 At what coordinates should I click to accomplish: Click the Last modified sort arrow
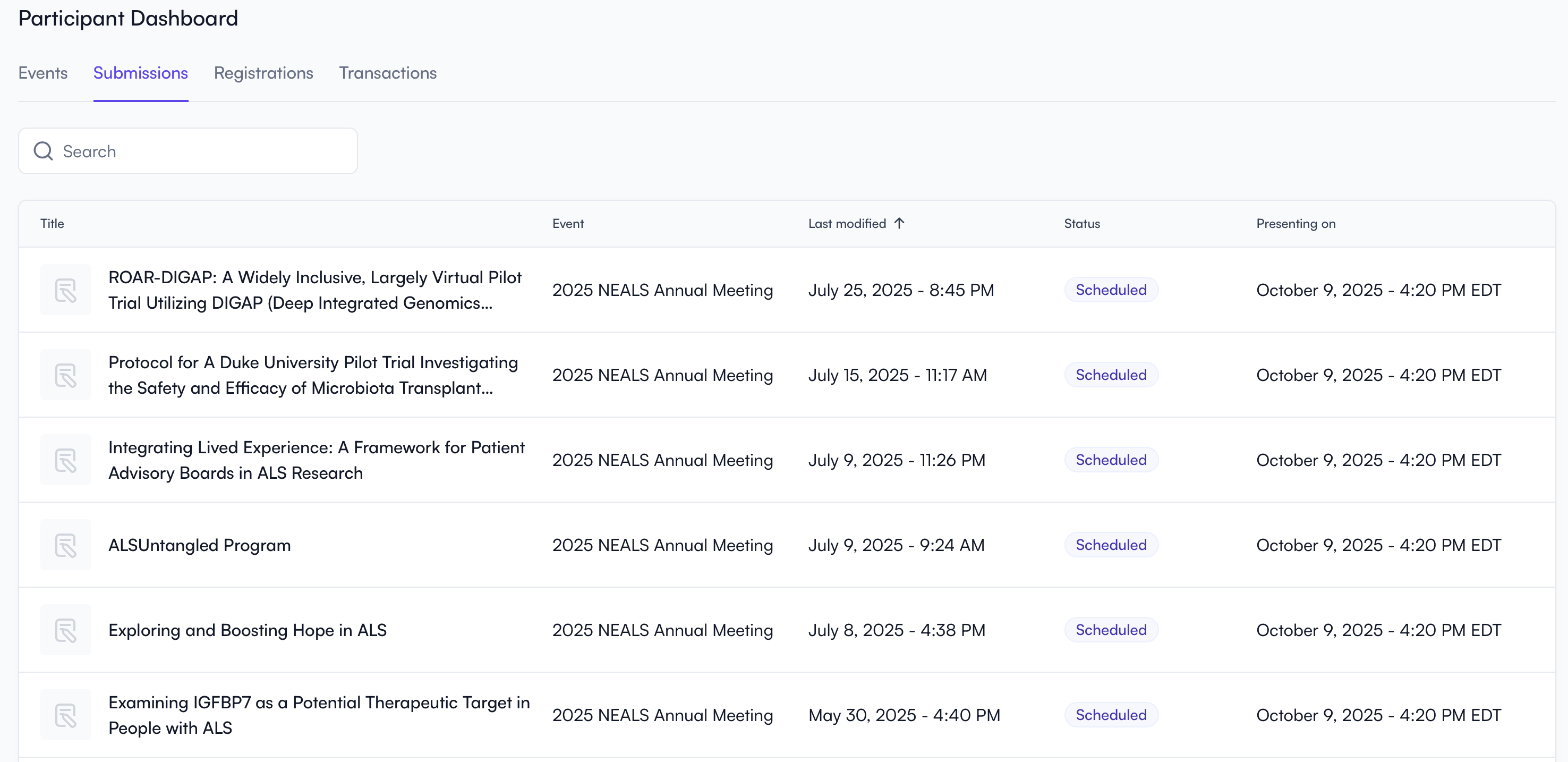[x=899, y=224]
